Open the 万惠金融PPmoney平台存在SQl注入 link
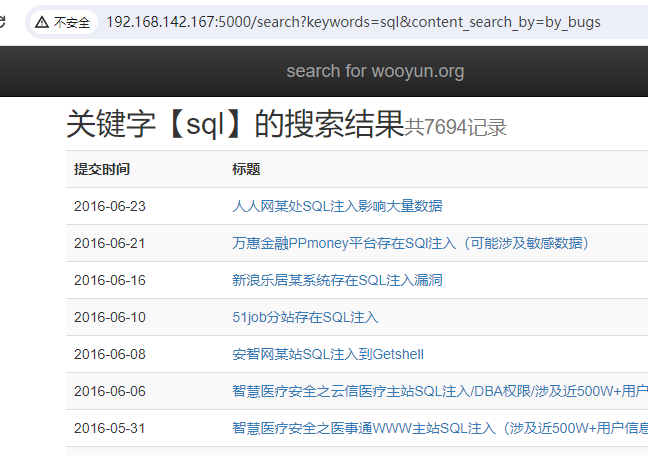 pos(410,243)
